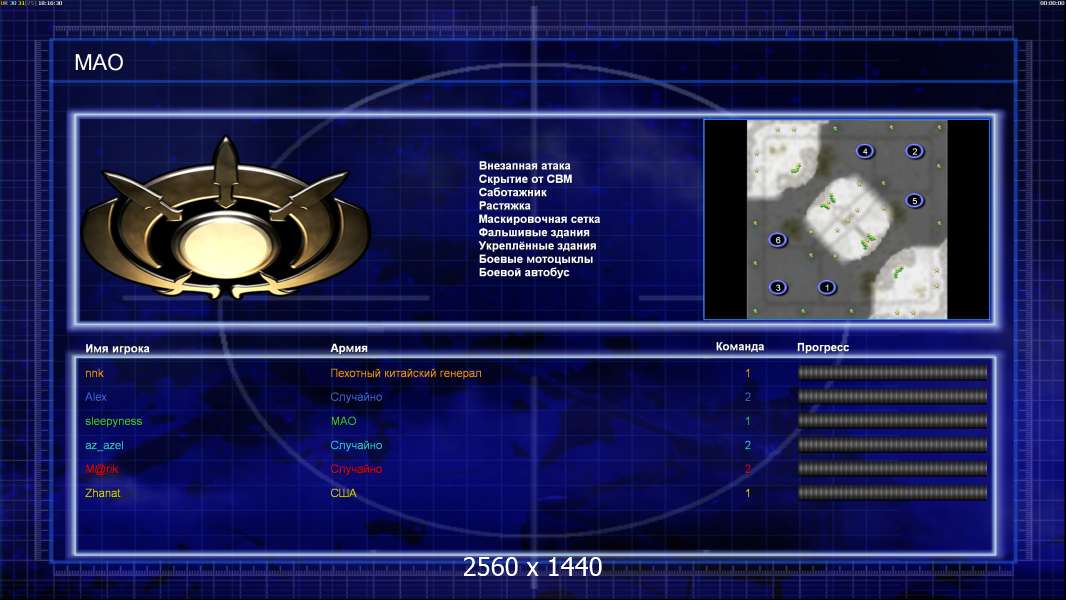
Task: Click start position marker 6 on the minimap
Action: coord(778,240)
